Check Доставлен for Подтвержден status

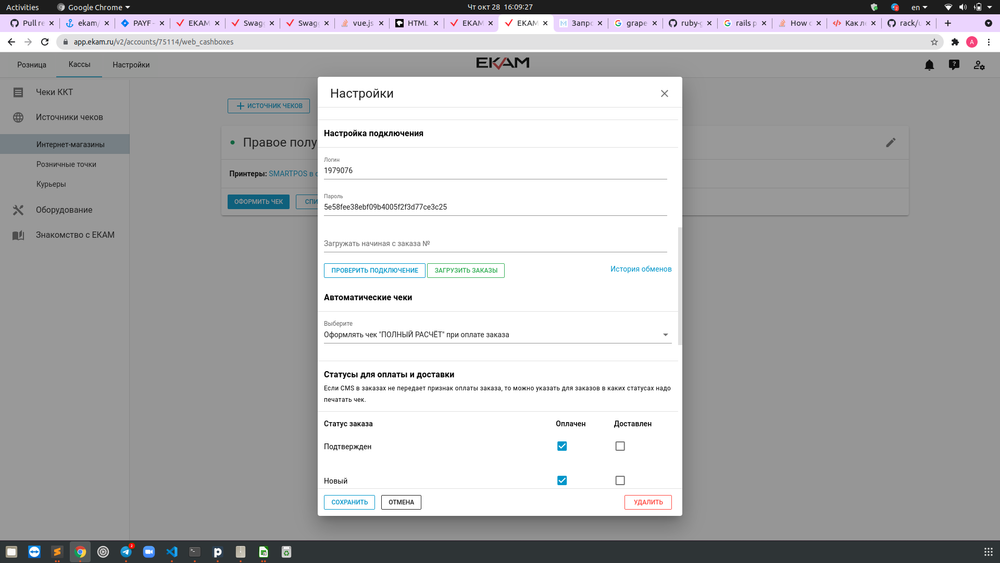pos(620,446)
